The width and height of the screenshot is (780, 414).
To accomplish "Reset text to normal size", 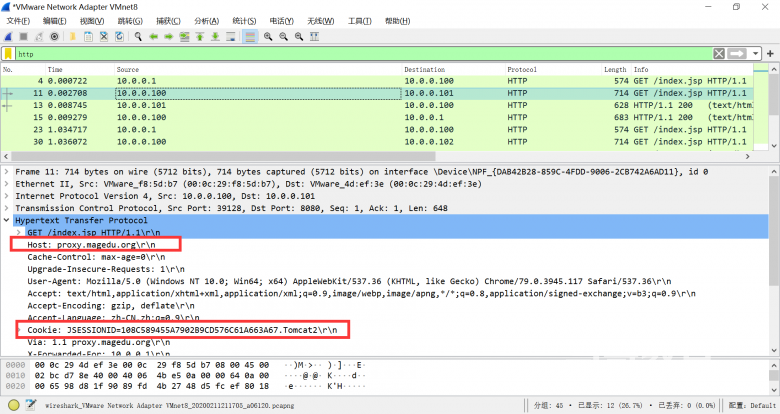I will point(298,36).
